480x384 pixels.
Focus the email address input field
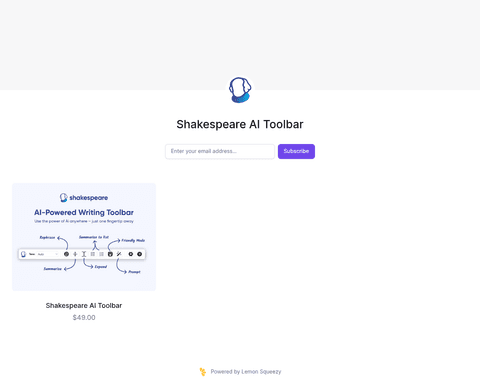tap(220, 151)
